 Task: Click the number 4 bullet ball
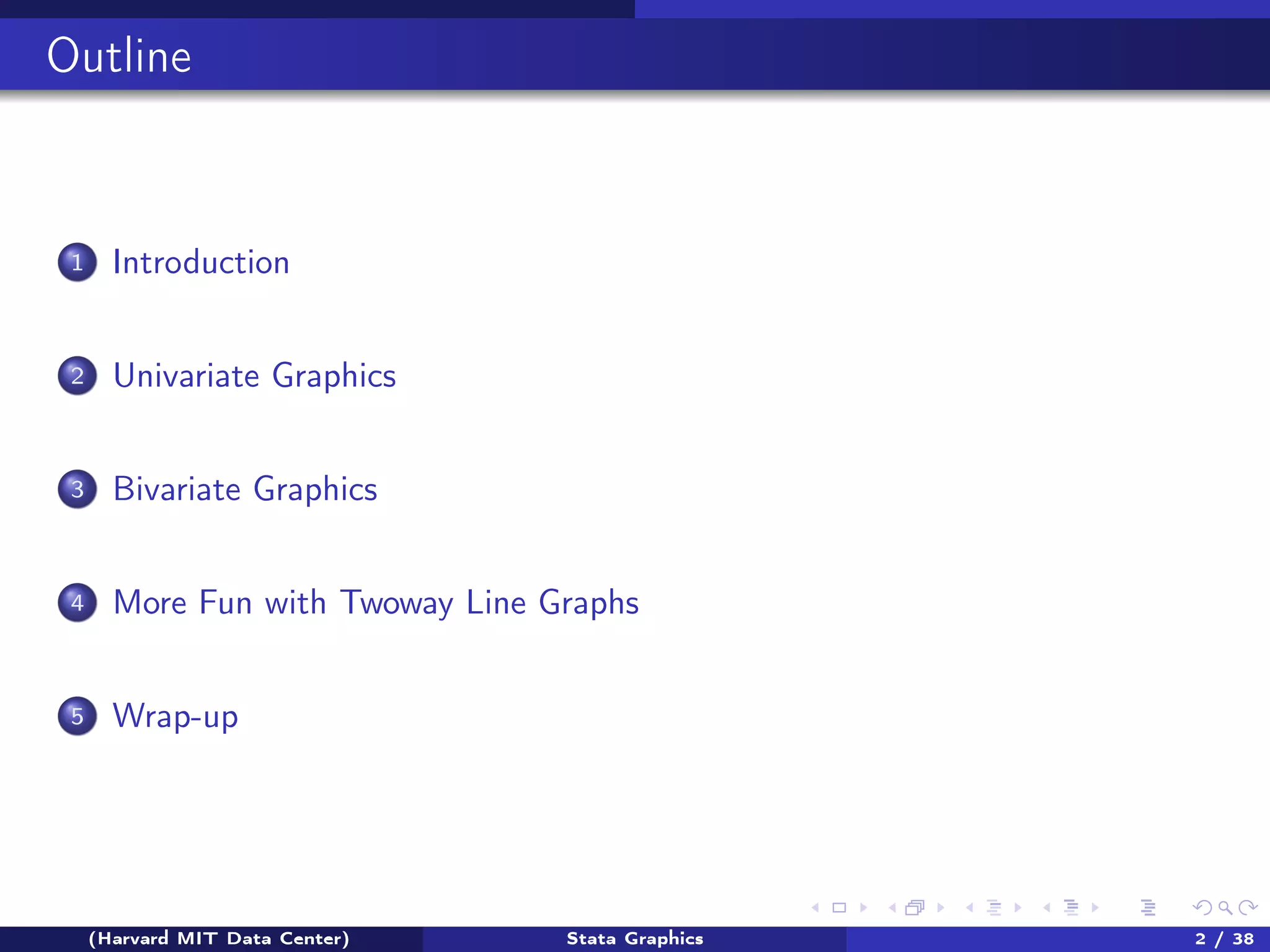click(x=78, y=602)
